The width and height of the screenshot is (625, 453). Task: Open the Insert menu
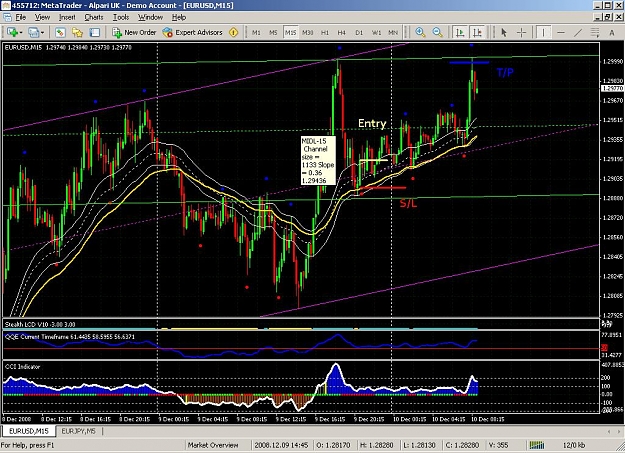pos(67,17)
